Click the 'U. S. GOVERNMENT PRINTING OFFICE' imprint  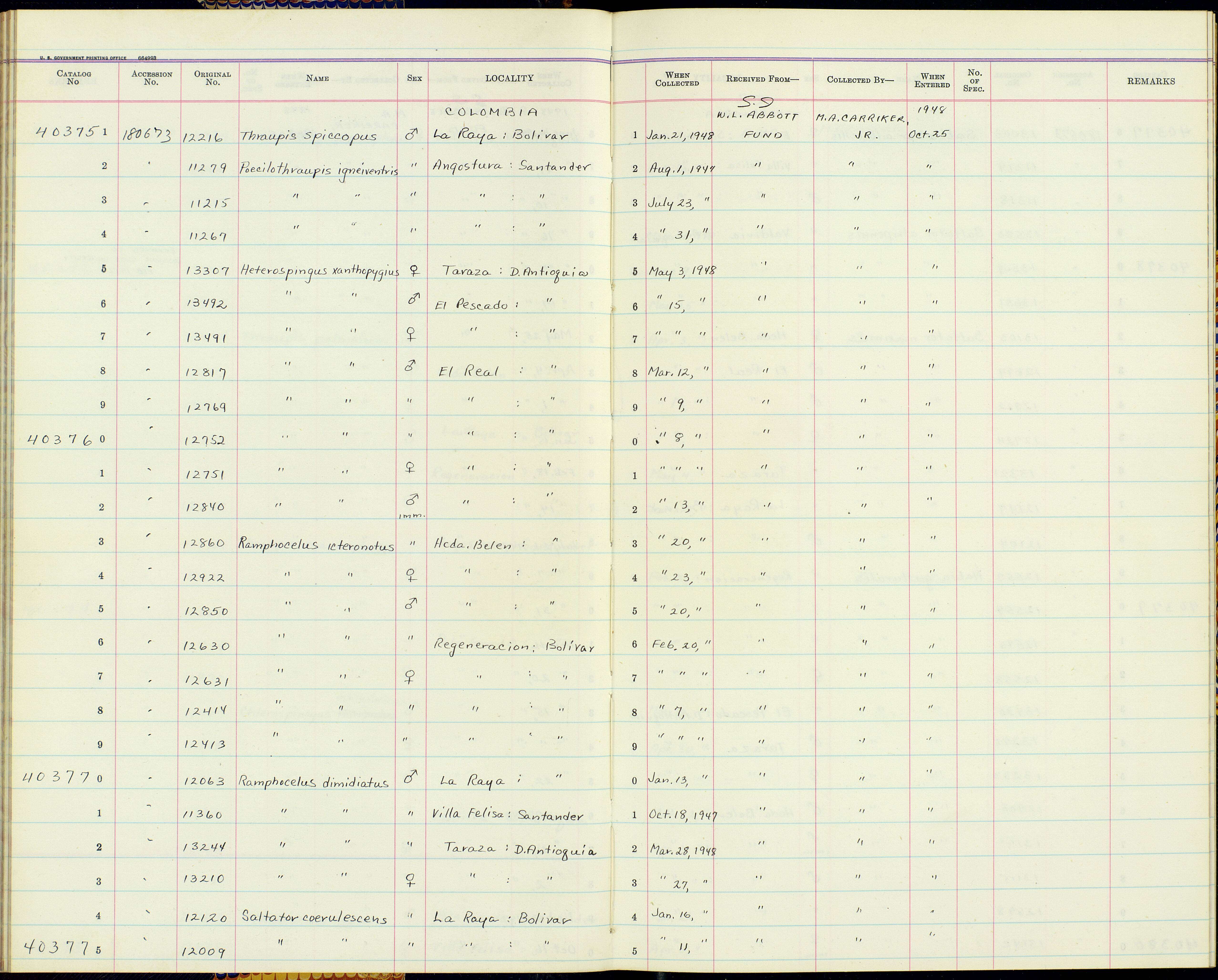pos(82,58)
